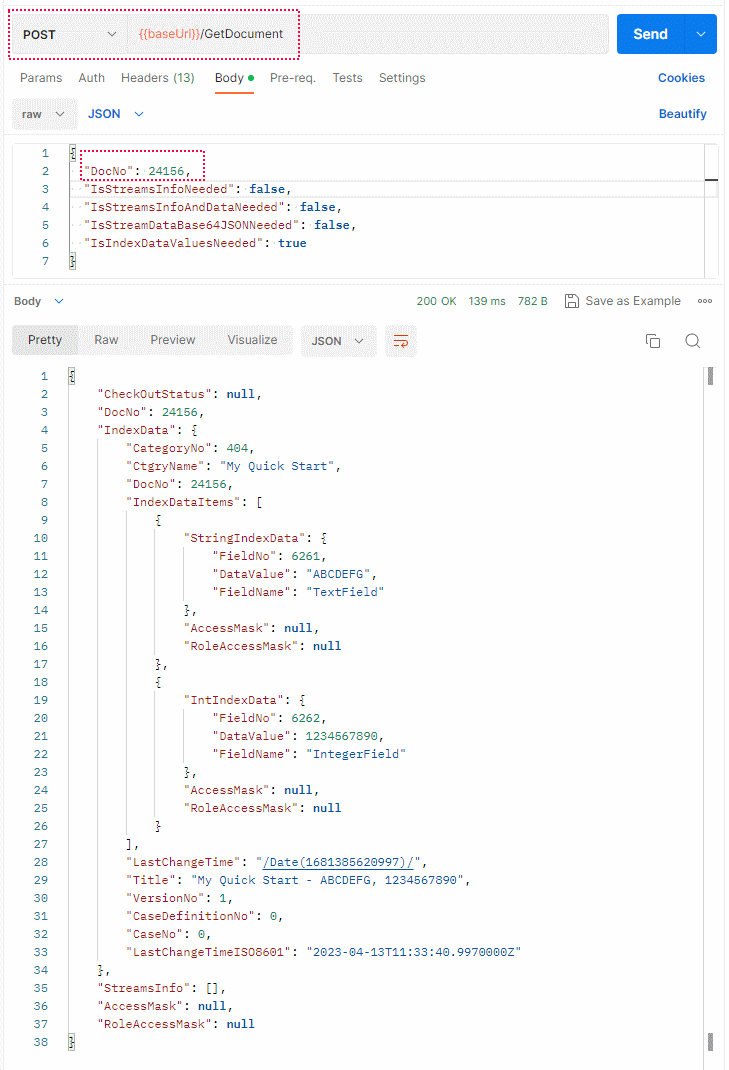Beautify the request JSON body

683,114
